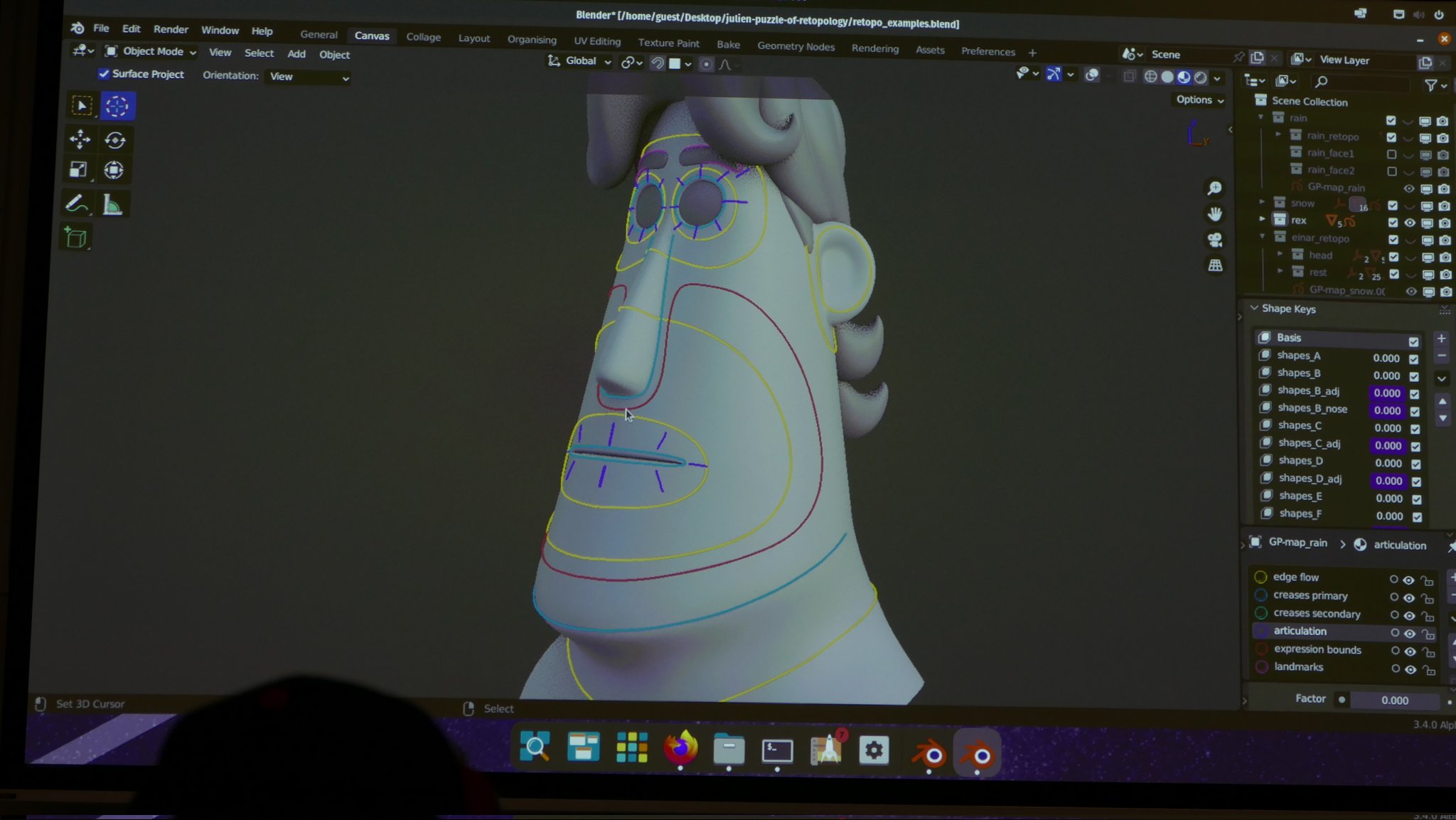Viewport: 1456px width, 820px height.
Task: Switch to material preview shading
Action: point(1184,77)
